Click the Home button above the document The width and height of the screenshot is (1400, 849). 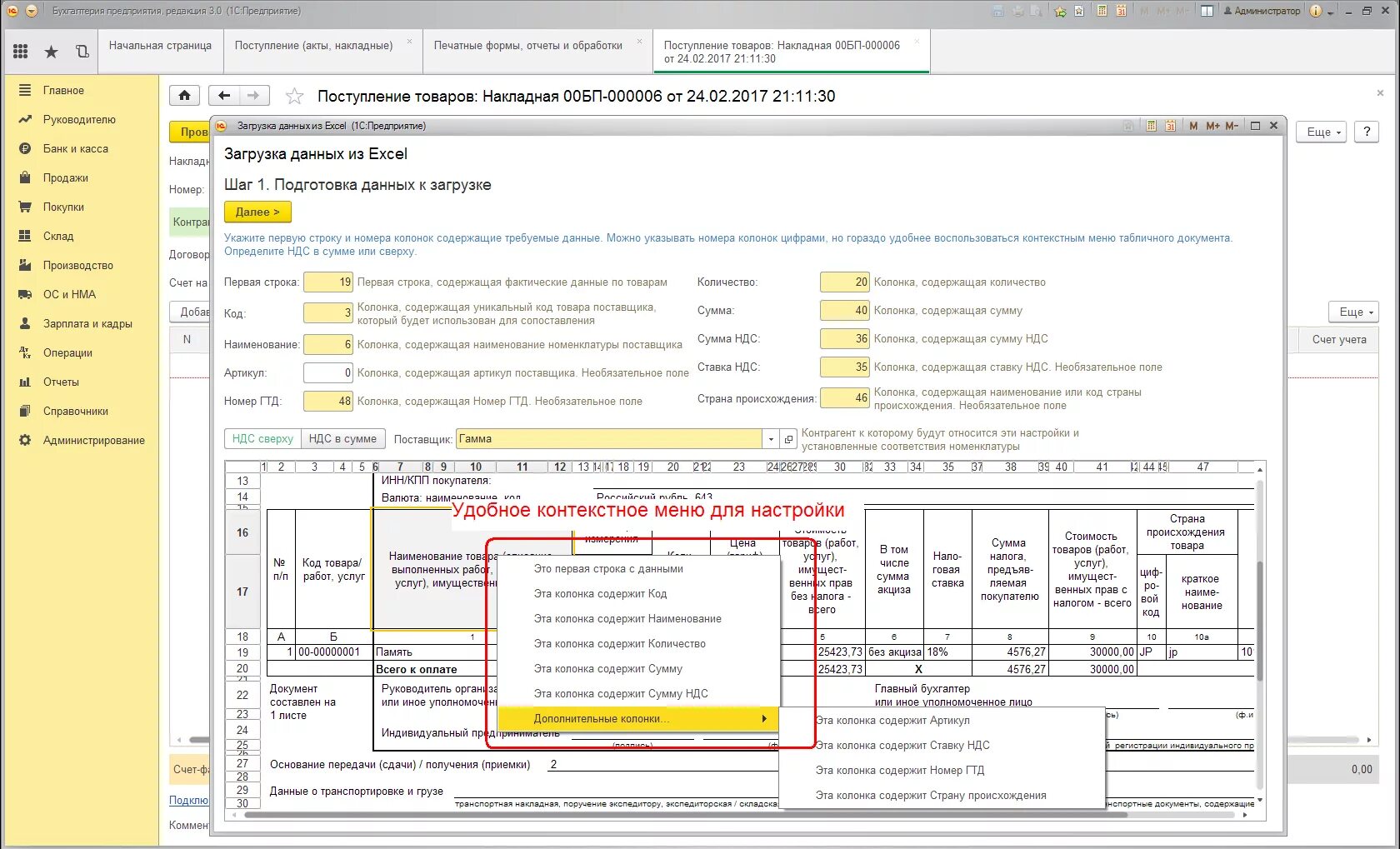(184, 96)
